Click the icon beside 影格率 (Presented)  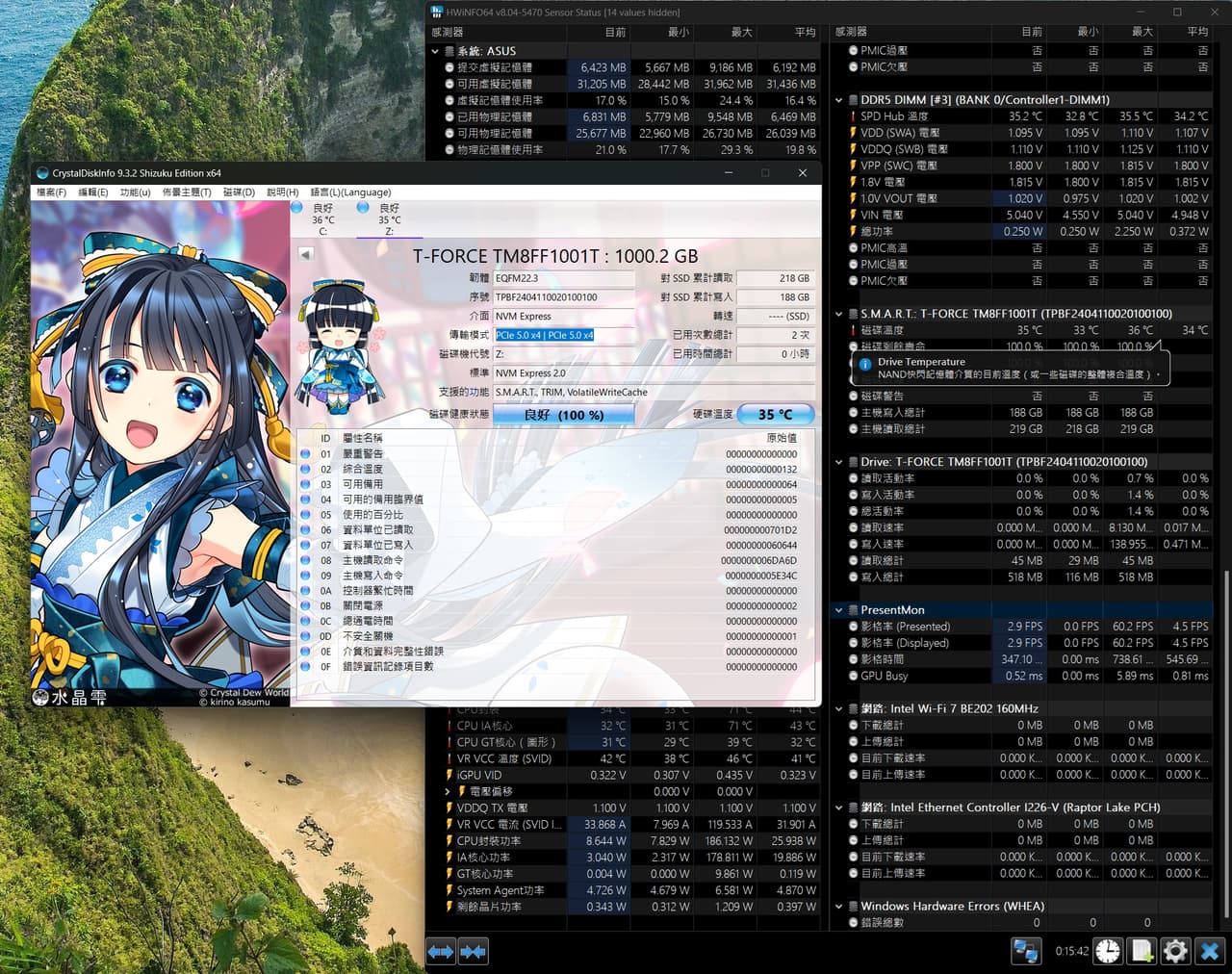click(853, 627)
